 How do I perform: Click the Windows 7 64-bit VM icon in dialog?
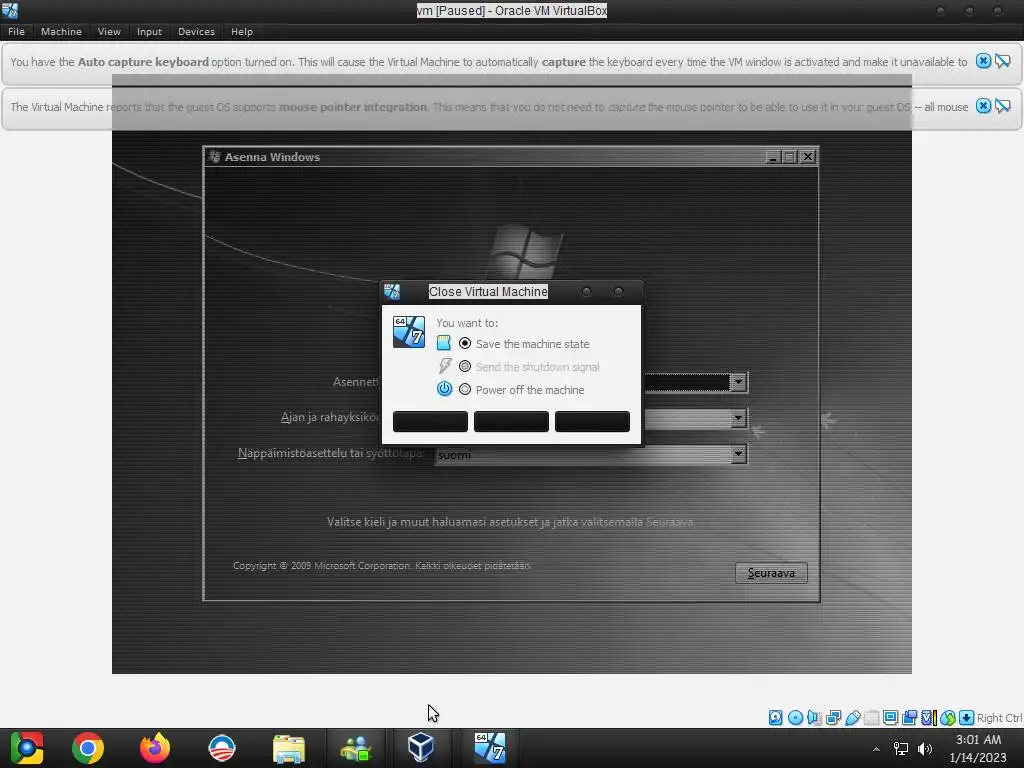409,332
